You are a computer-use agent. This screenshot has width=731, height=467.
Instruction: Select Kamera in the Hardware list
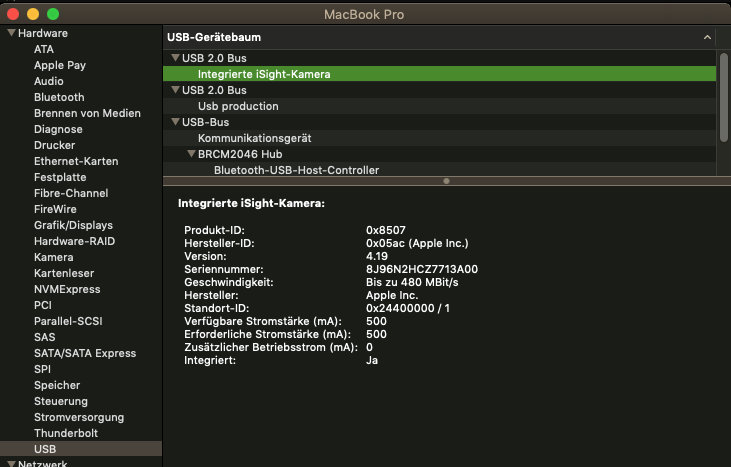pos(53,257)
